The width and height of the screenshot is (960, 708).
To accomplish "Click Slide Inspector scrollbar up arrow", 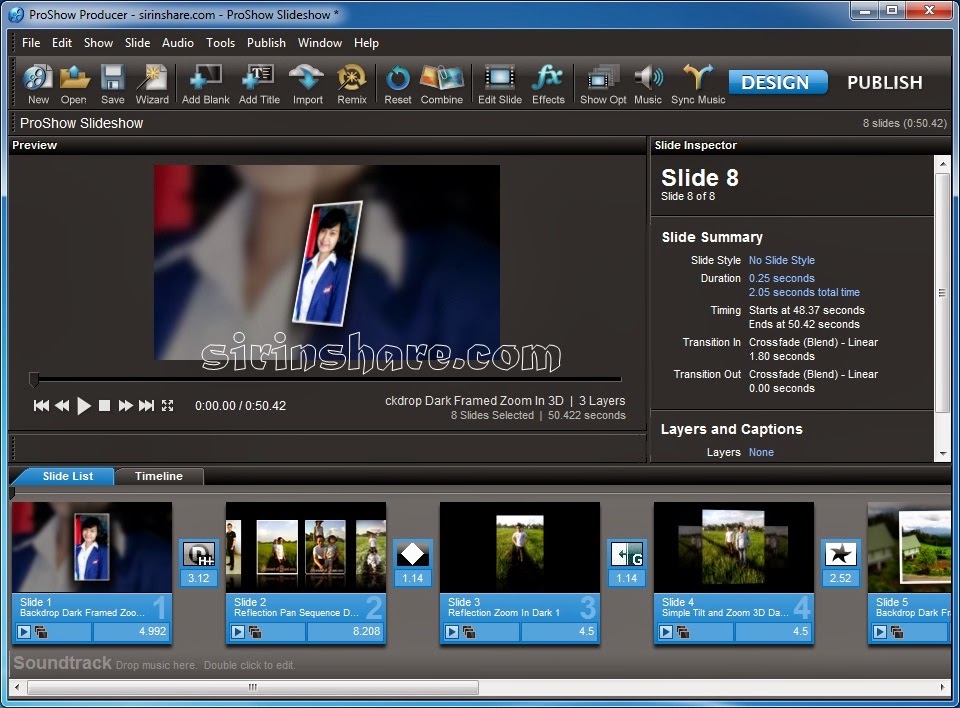I will tap(943, 164).
